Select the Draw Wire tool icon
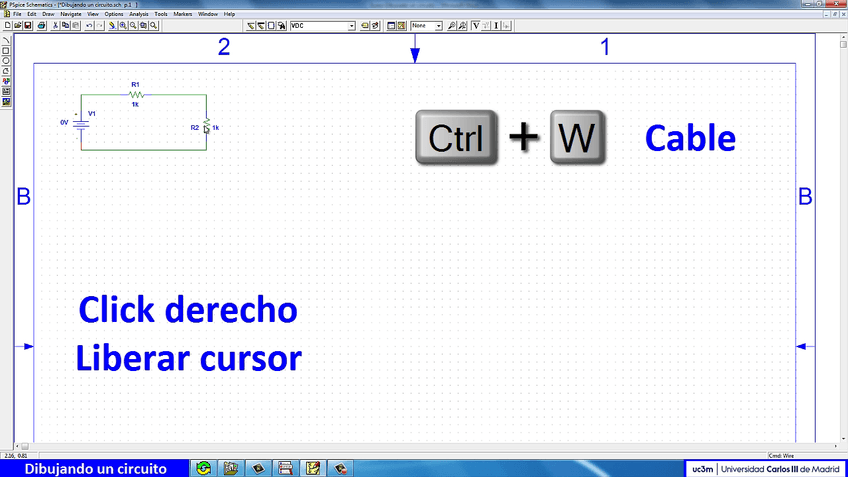This screenshot has width=848, height=477. point(250,25)
